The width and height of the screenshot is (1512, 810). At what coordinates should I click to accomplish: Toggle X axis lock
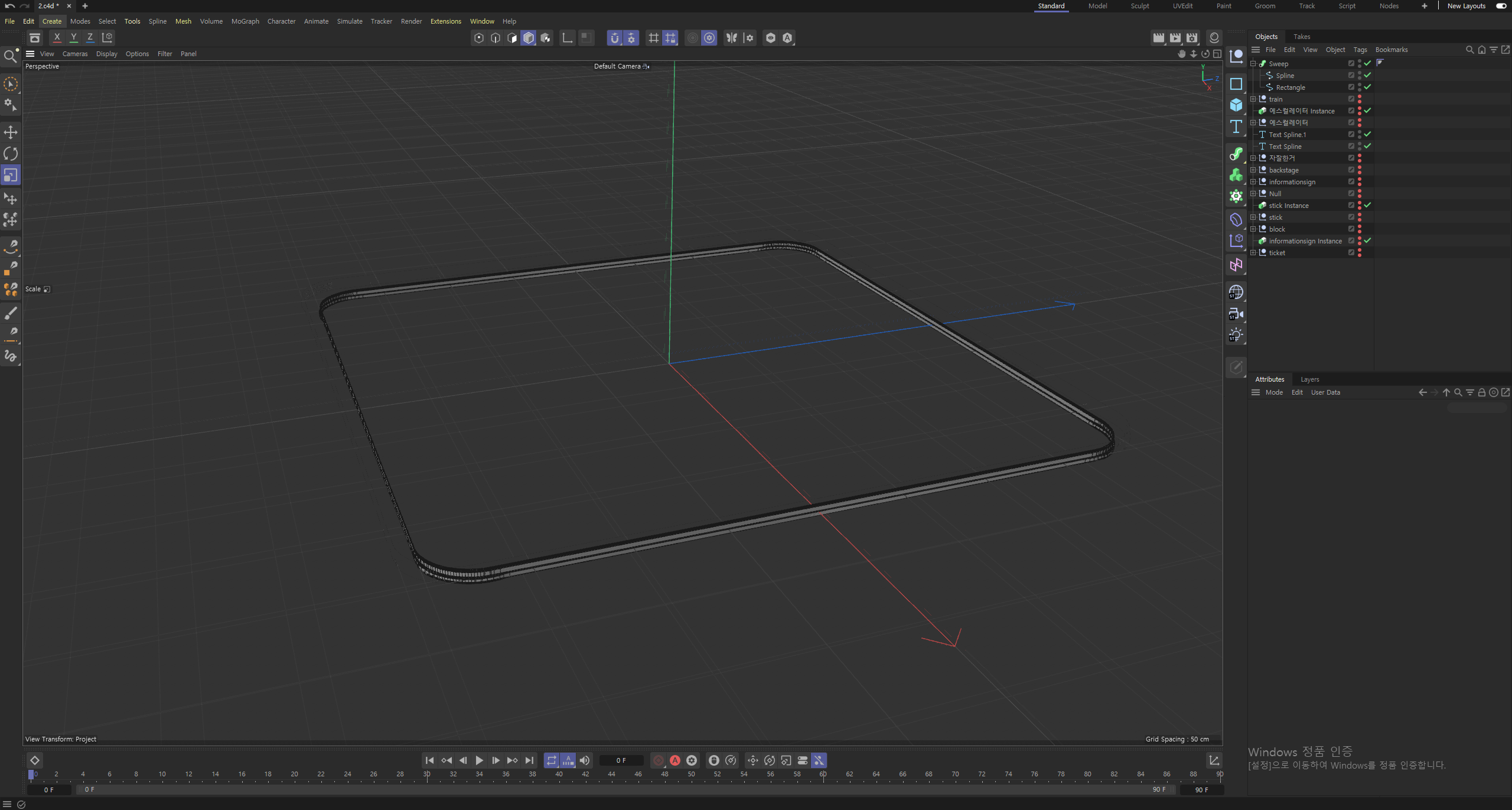click(x=57, y=37)
